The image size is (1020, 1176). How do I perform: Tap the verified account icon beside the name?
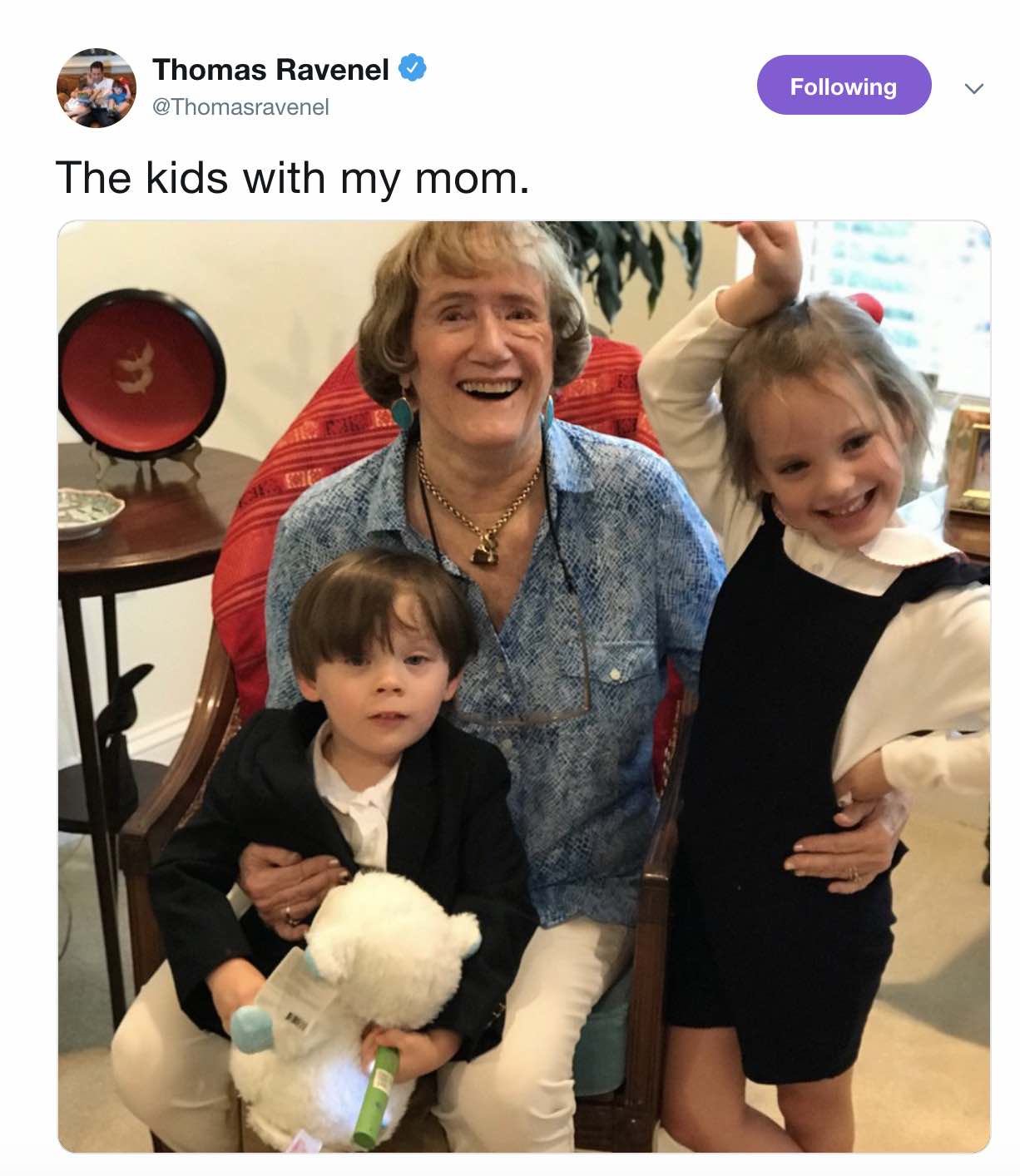[x=413, y=67]
